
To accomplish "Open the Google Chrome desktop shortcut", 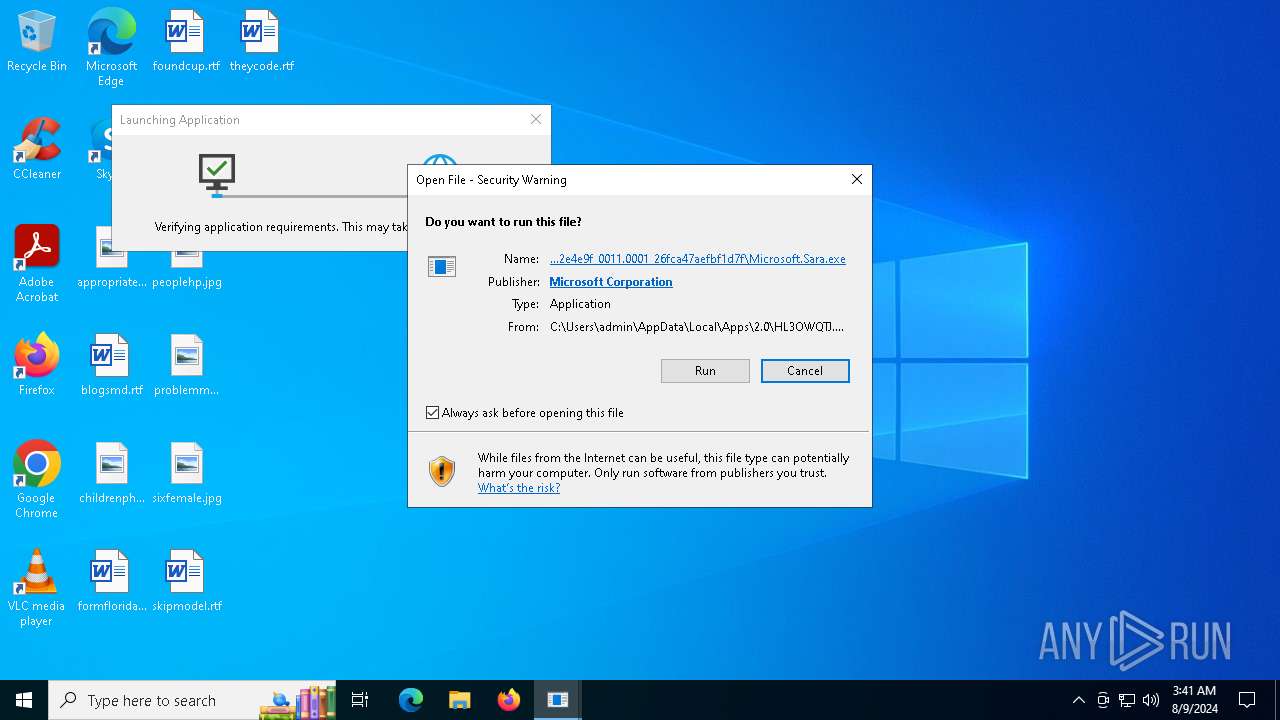I will click(37, 480).
